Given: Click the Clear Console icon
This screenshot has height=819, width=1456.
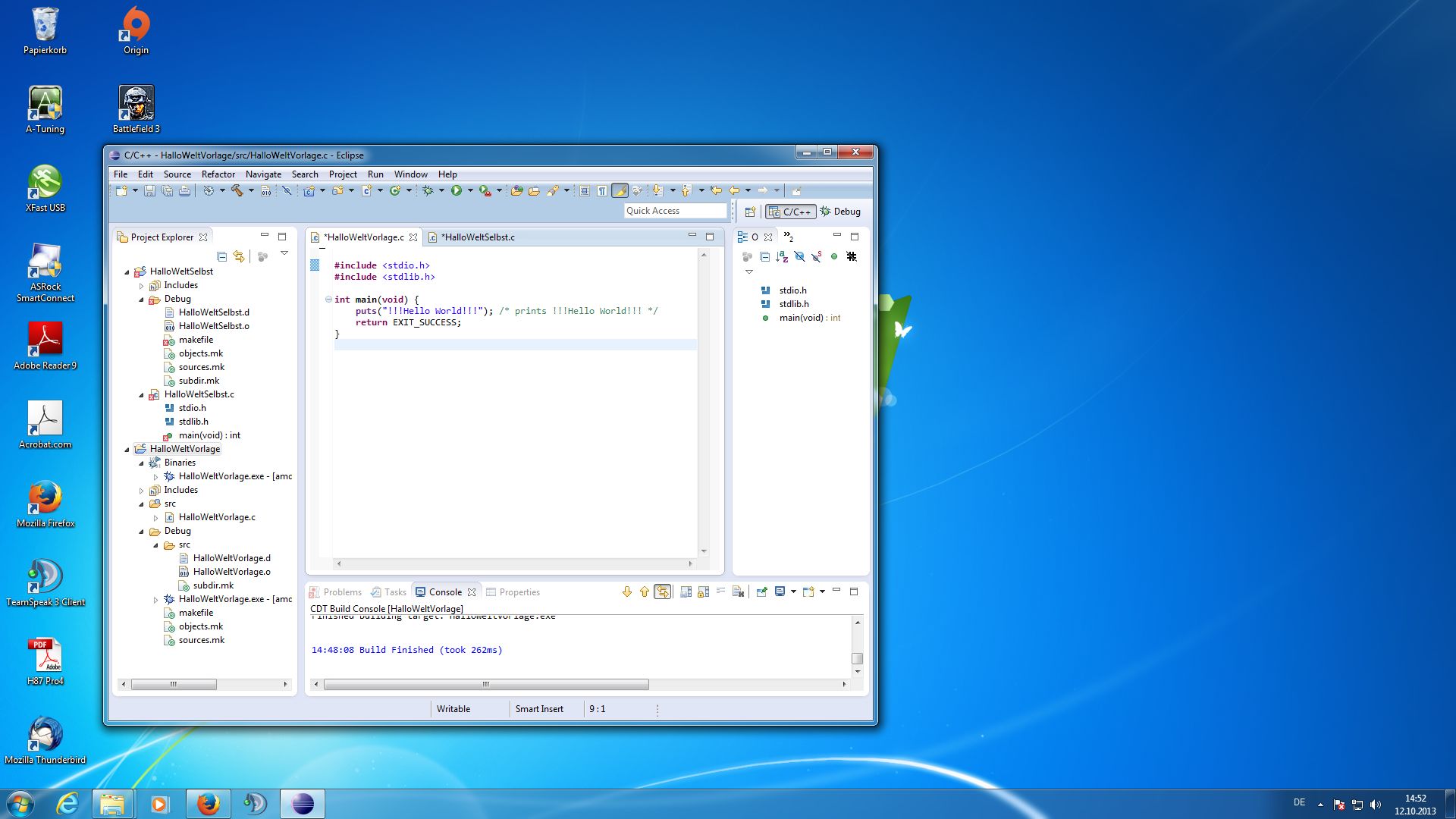Looking at the screenshot, I should pyautogui.click(x=738, y=592).
